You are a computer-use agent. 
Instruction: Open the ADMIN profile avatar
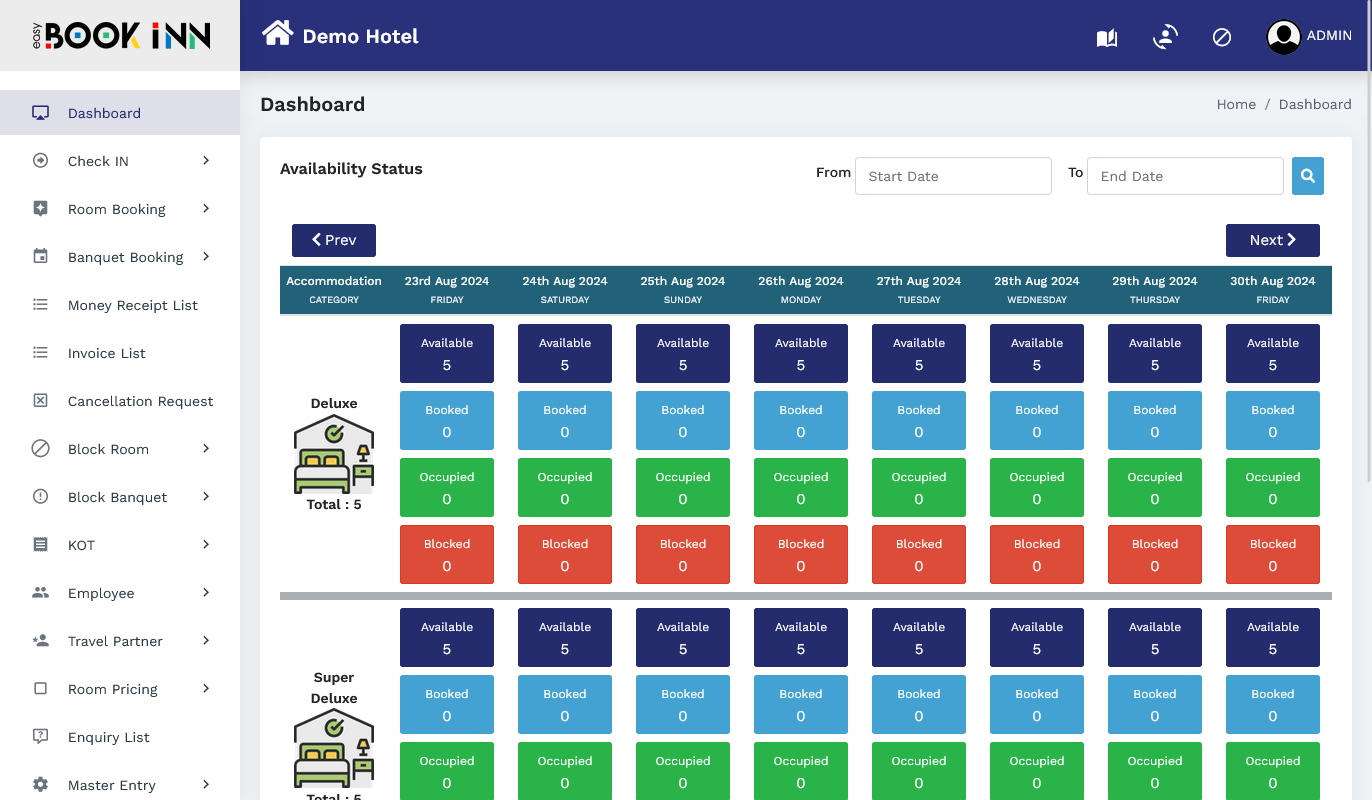pos(1283,37)
